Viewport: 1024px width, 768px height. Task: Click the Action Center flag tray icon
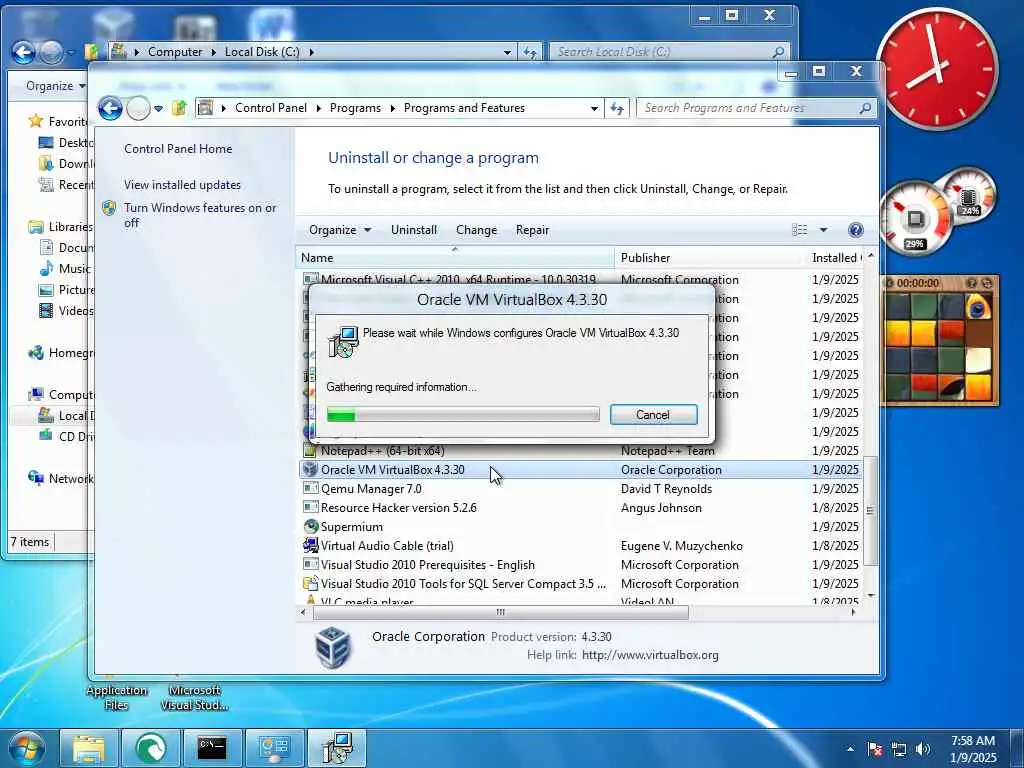pos(875,749)
